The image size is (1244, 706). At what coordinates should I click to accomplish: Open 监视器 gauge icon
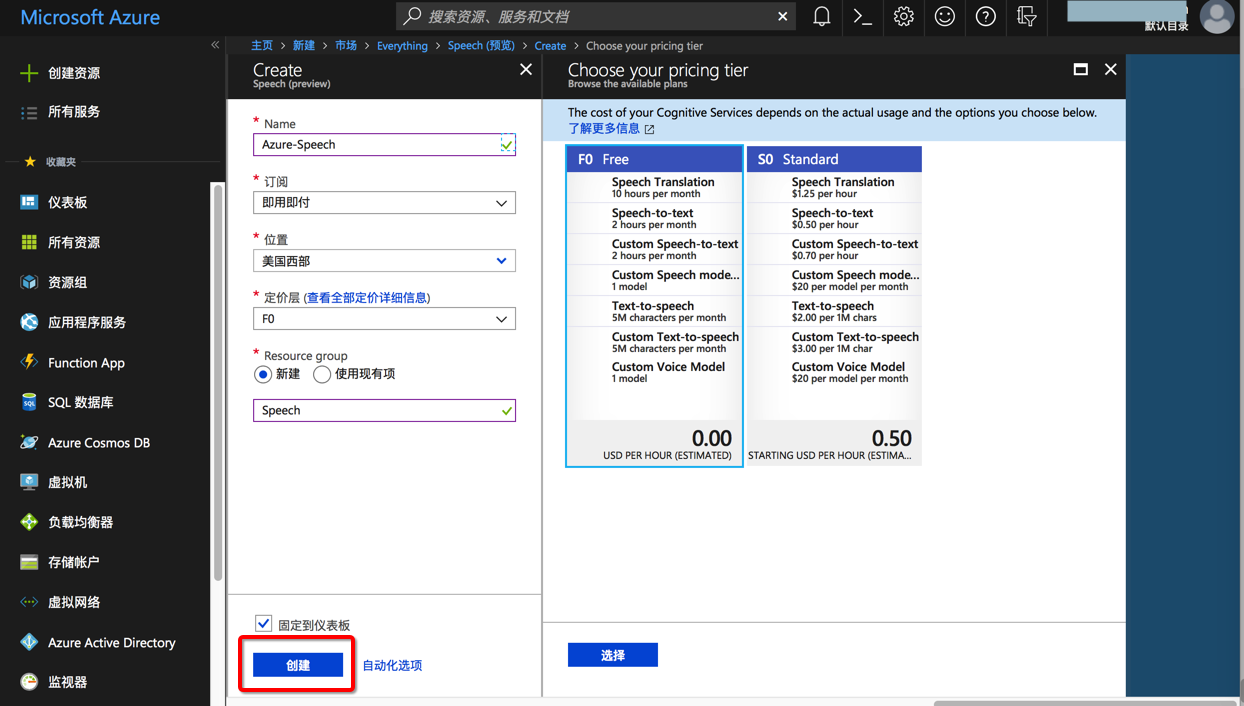click(x=29, y=682)
